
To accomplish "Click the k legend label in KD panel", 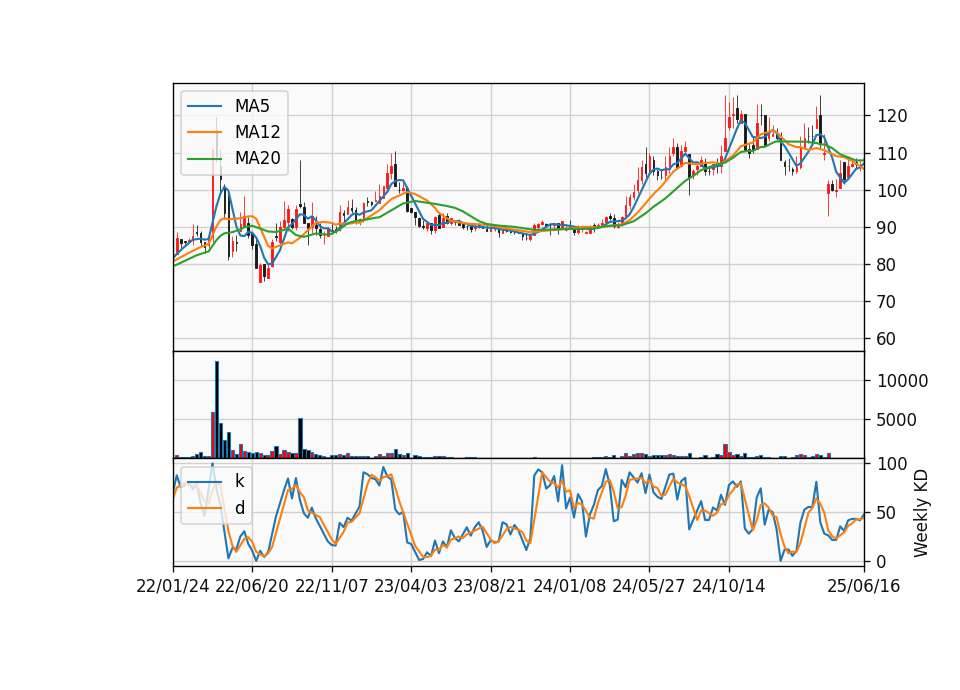I will [x=239, y=481].
